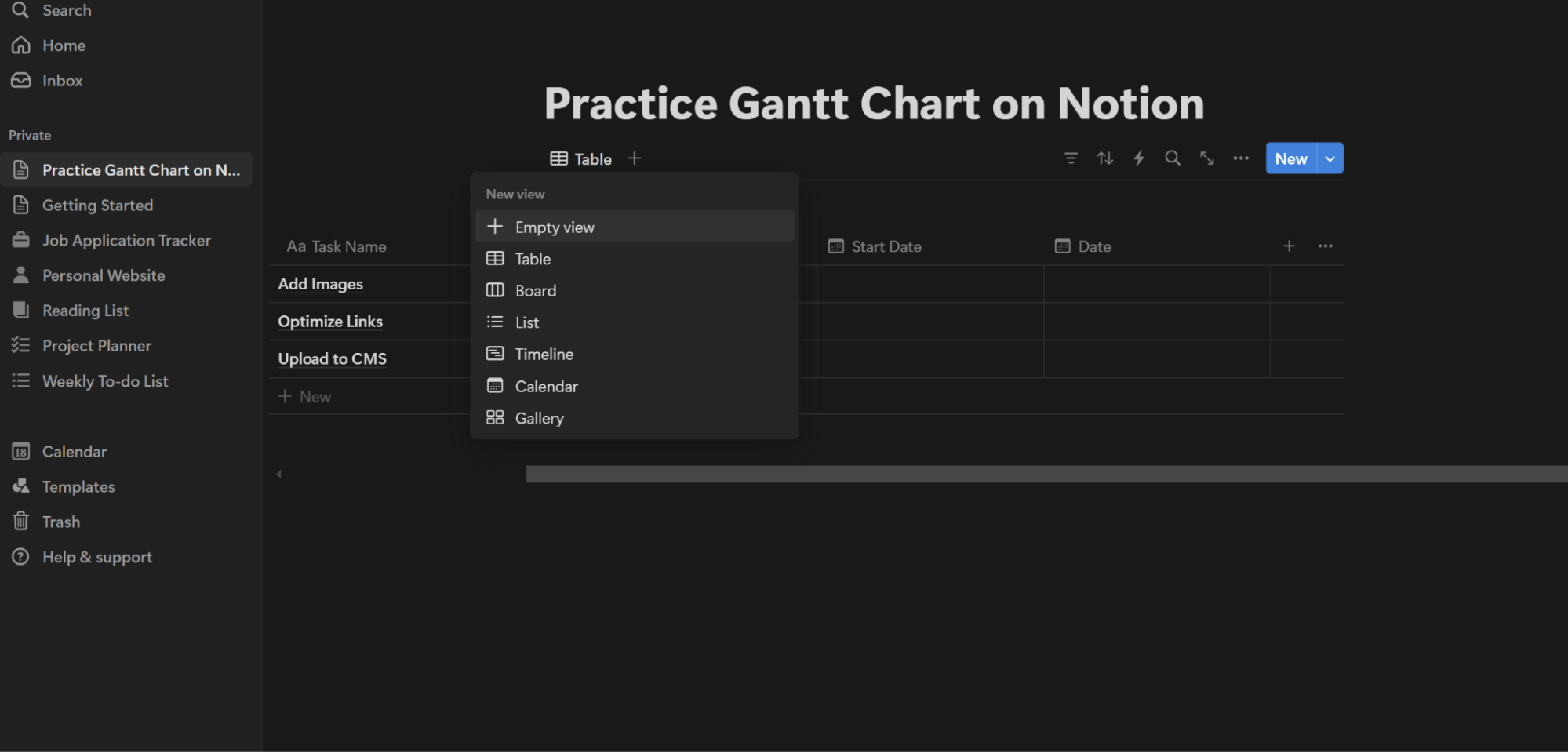The width and height of the screenshot is (1568, 753).
Task: Open Inbox from the sidebar
Action: (x=63, y=80)
